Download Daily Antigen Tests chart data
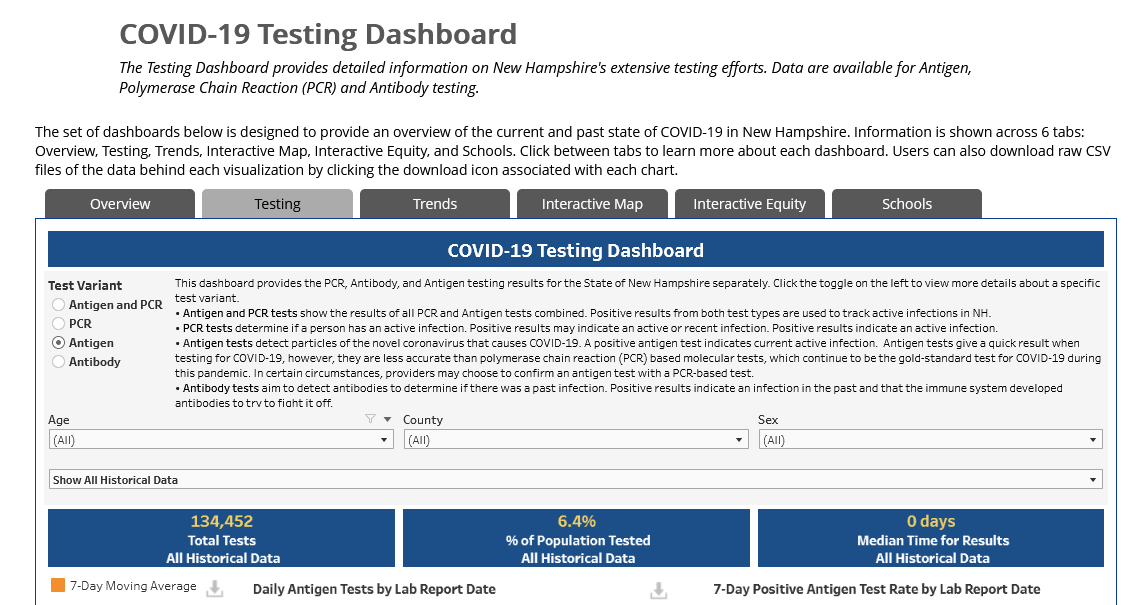 tap(214, 589)
